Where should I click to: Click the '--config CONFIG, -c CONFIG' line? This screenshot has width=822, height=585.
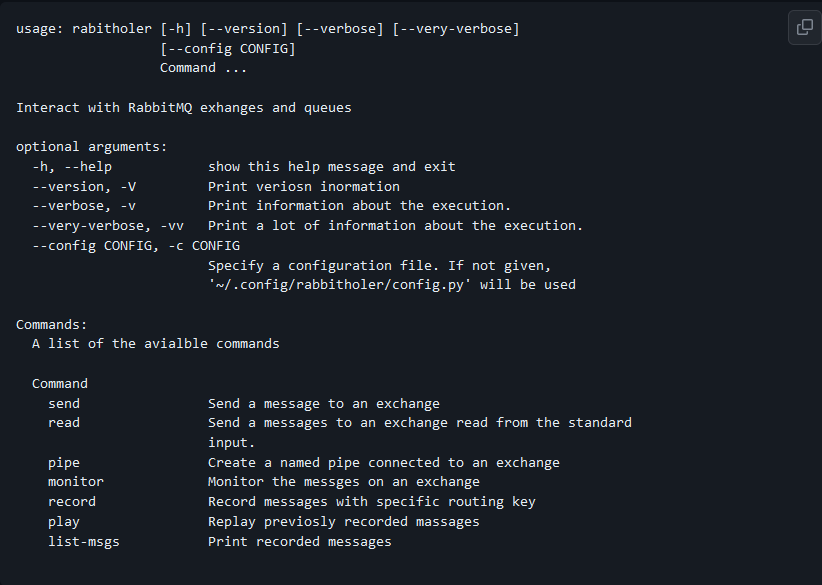[x=136, y=246]
